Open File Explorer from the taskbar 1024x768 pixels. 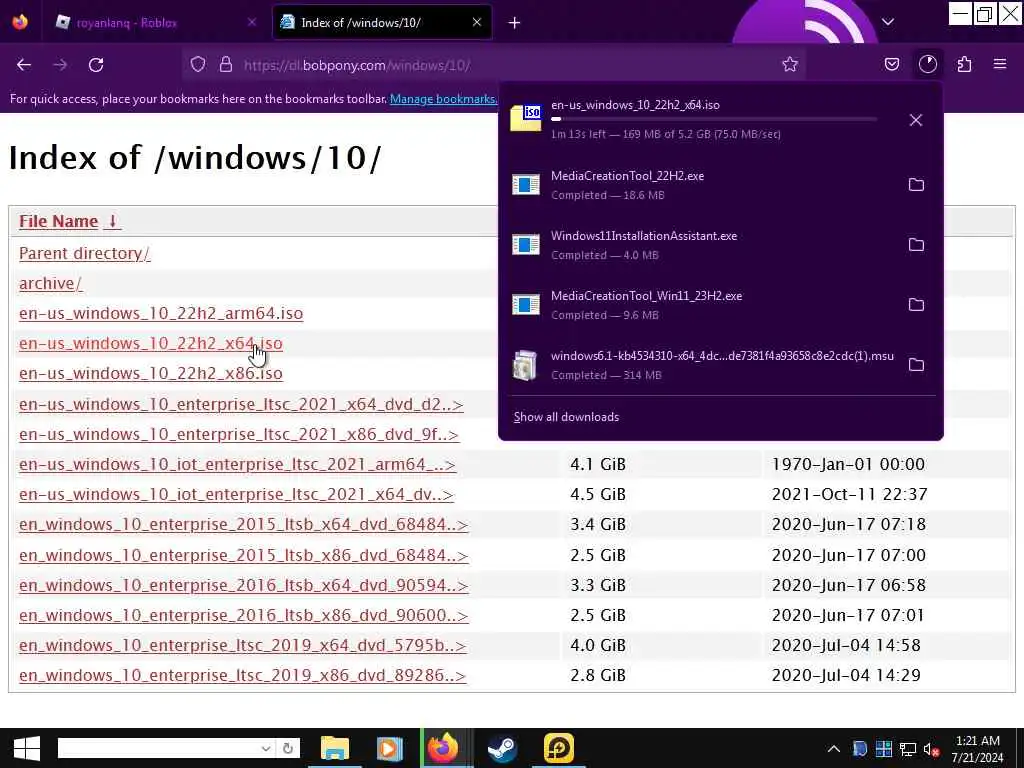[334, 748]
